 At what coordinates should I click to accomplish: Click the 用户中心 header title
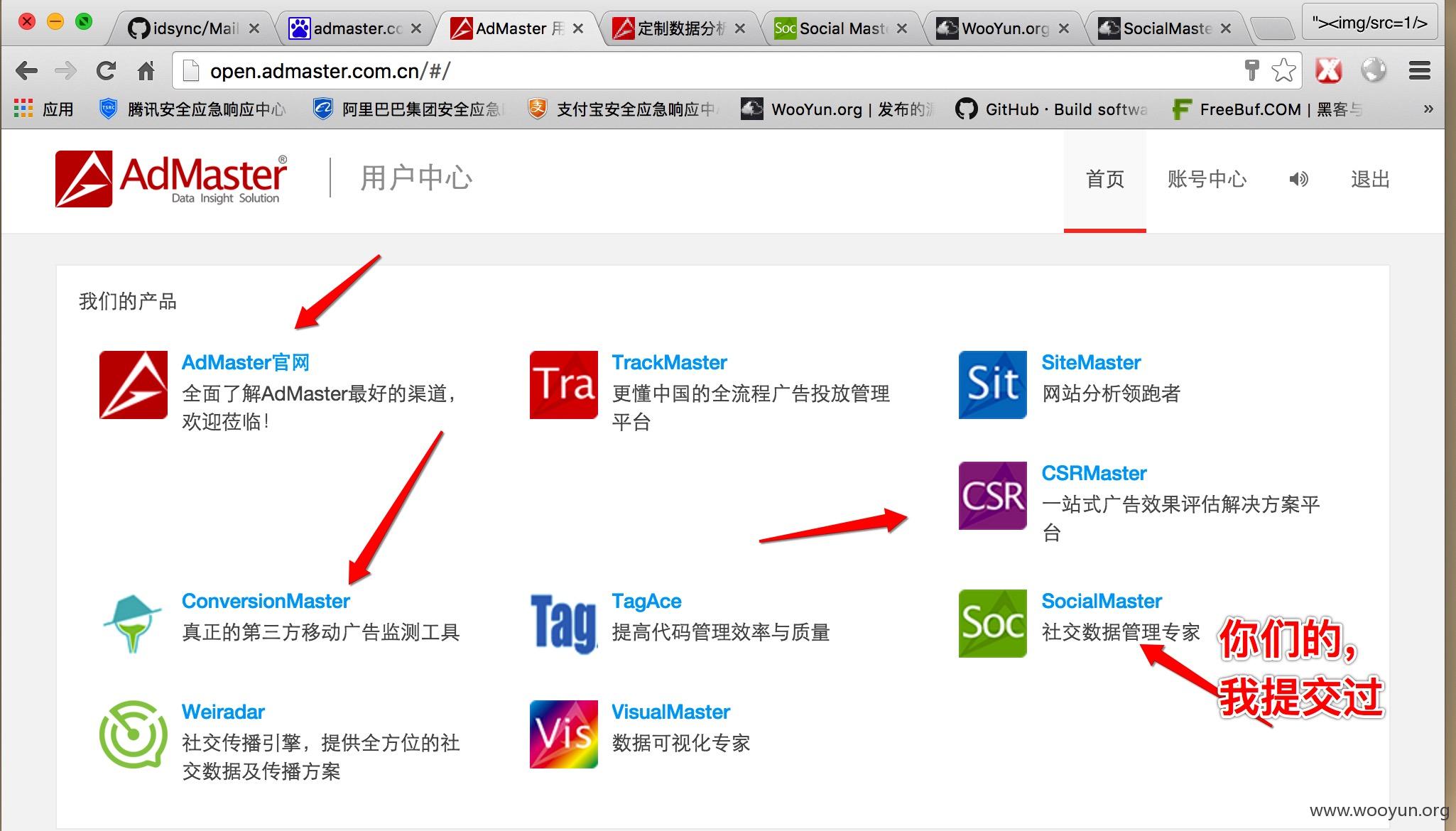click(x=416, y=178)
